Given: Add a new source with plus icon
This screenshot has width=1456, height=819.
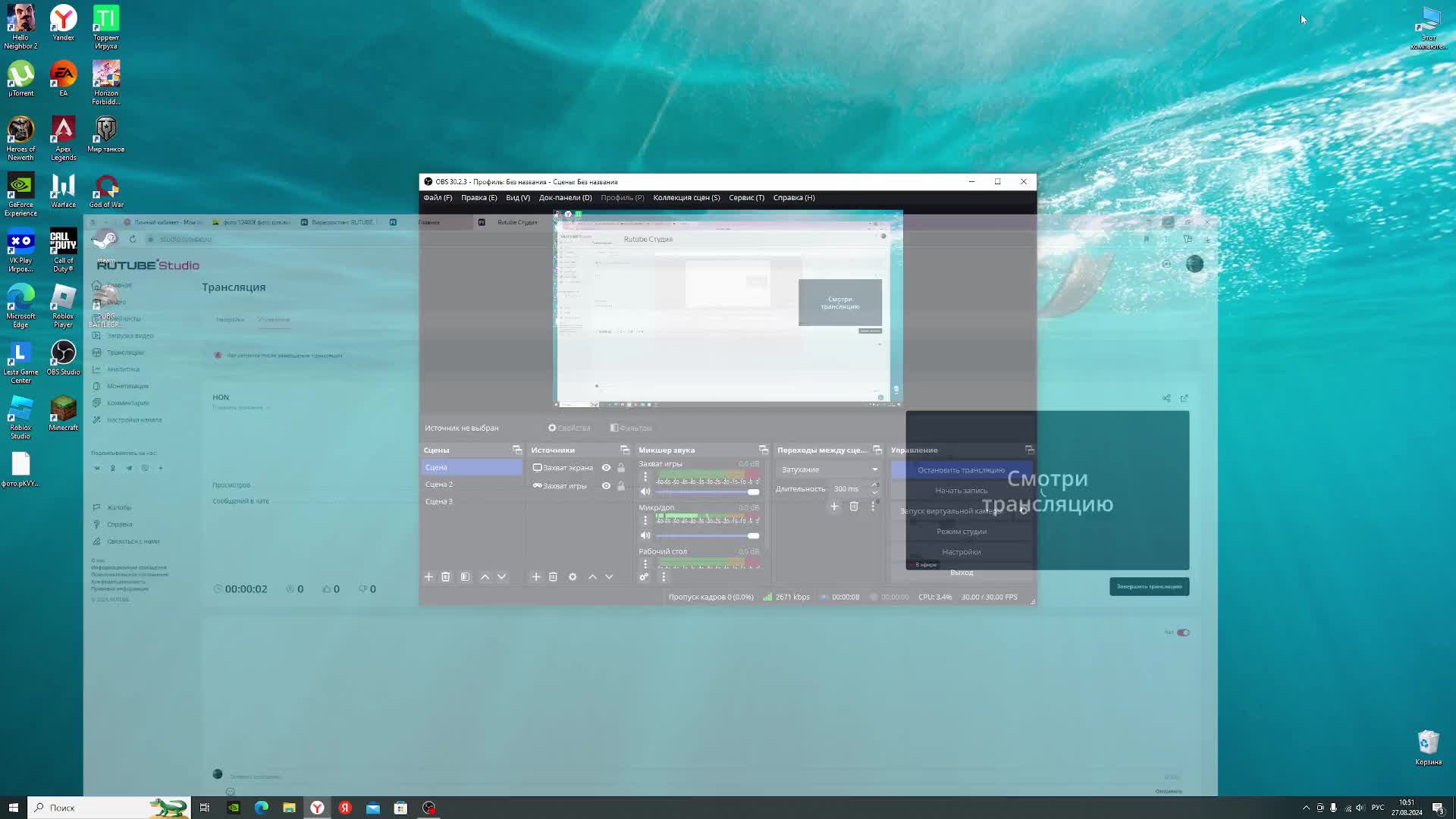Looking at the screenshot, I should coord(536,577).
